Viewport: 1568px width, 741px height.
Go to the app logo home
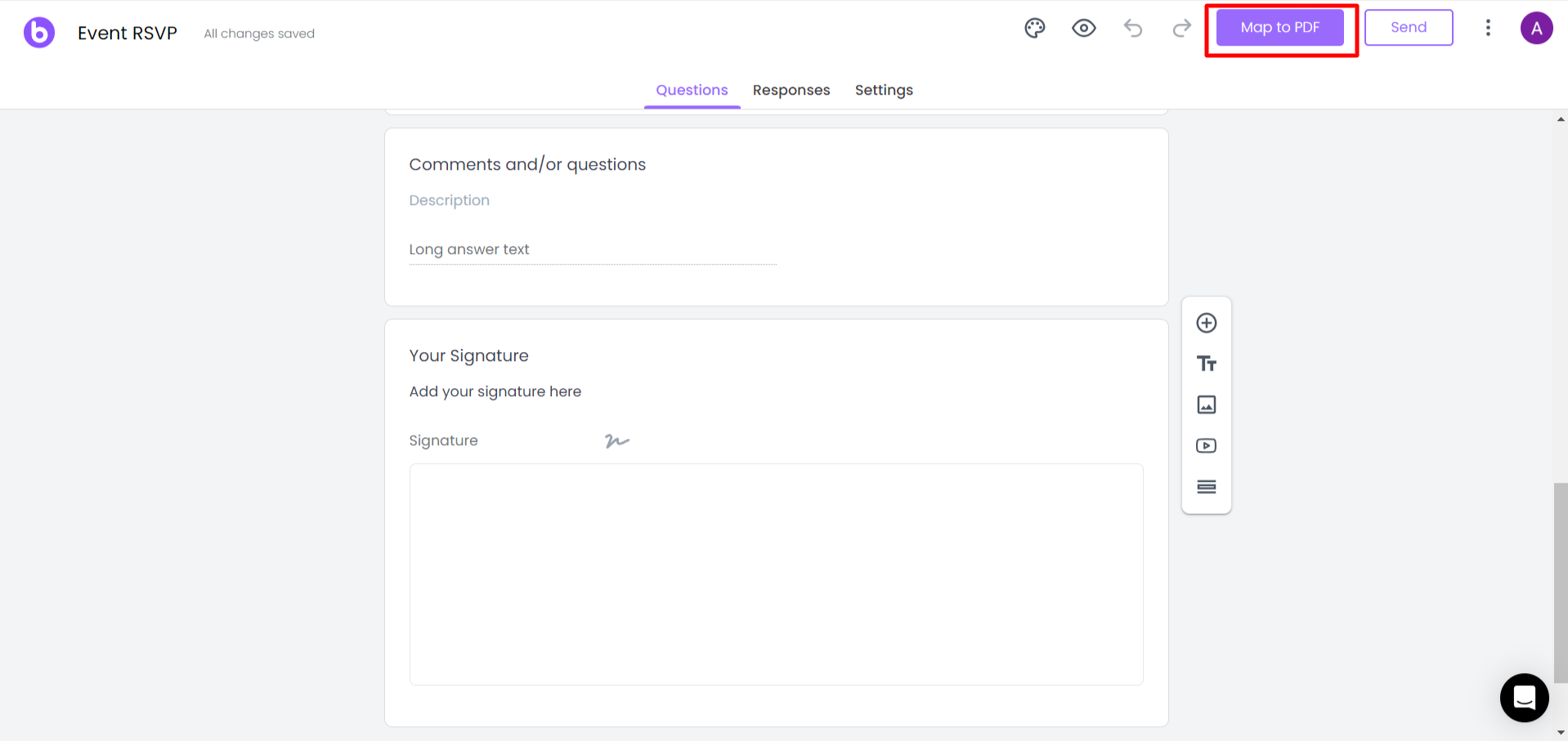[39, 33]
